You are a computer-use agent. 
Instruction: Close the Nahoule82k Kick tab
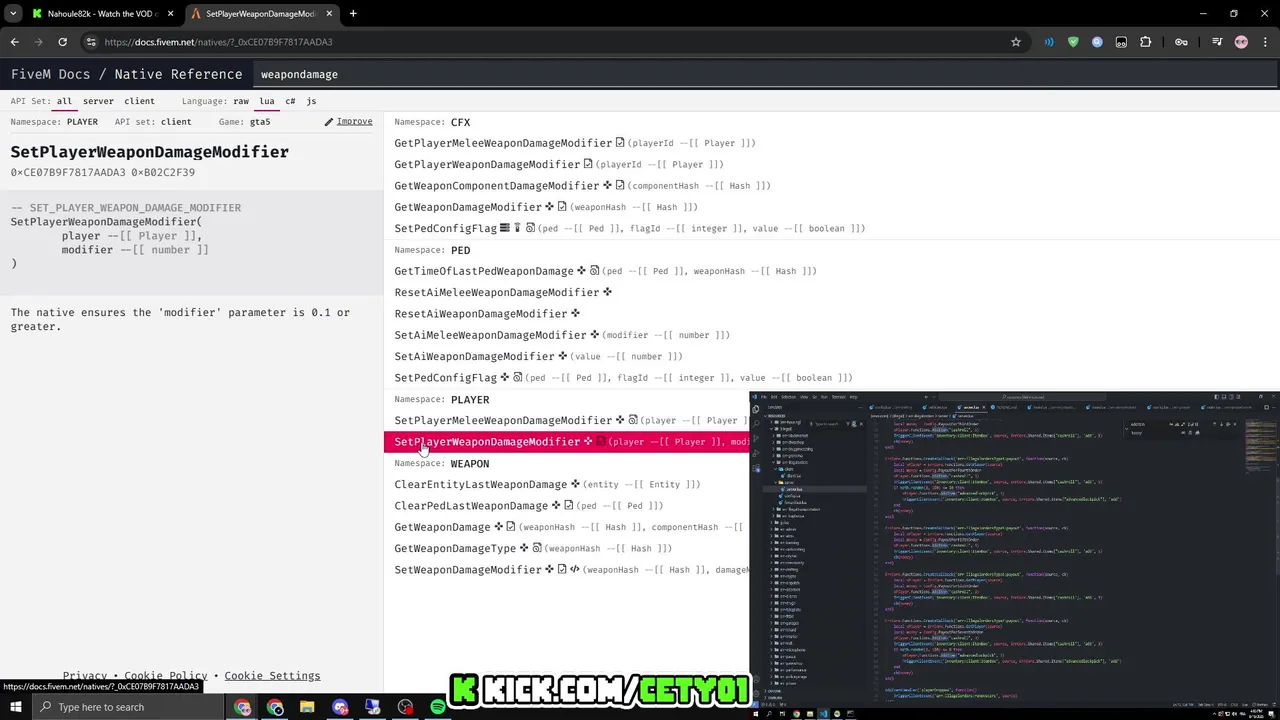tap(170, 14)
